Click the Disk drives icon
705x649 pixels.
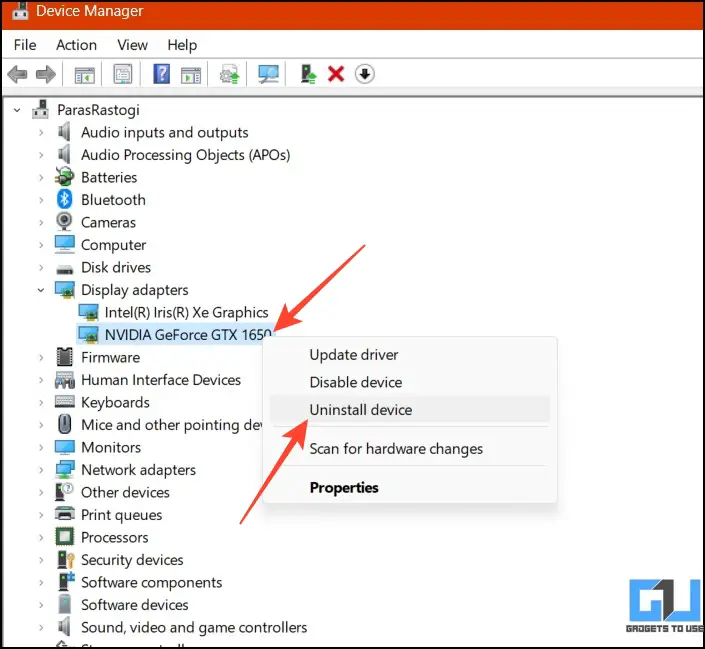(65, 269)
